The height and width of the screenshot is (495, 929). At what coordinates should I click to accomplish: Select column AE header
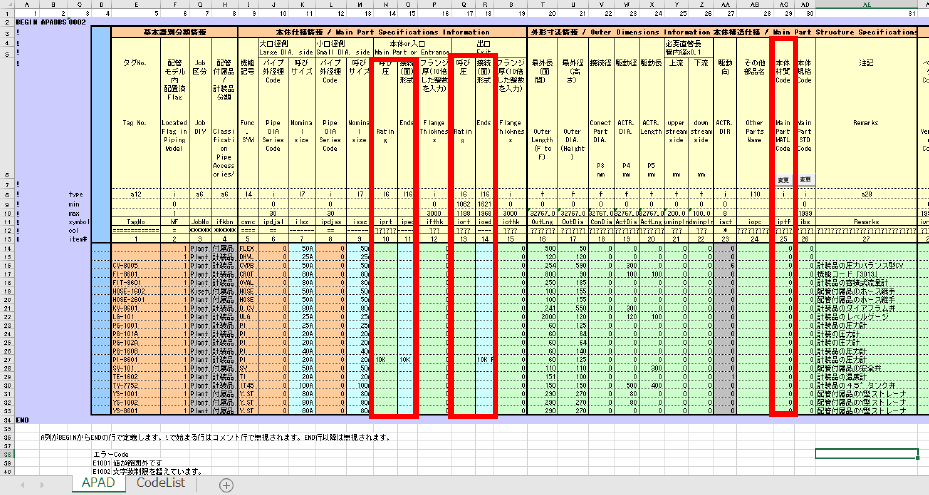tap(866, 5)
